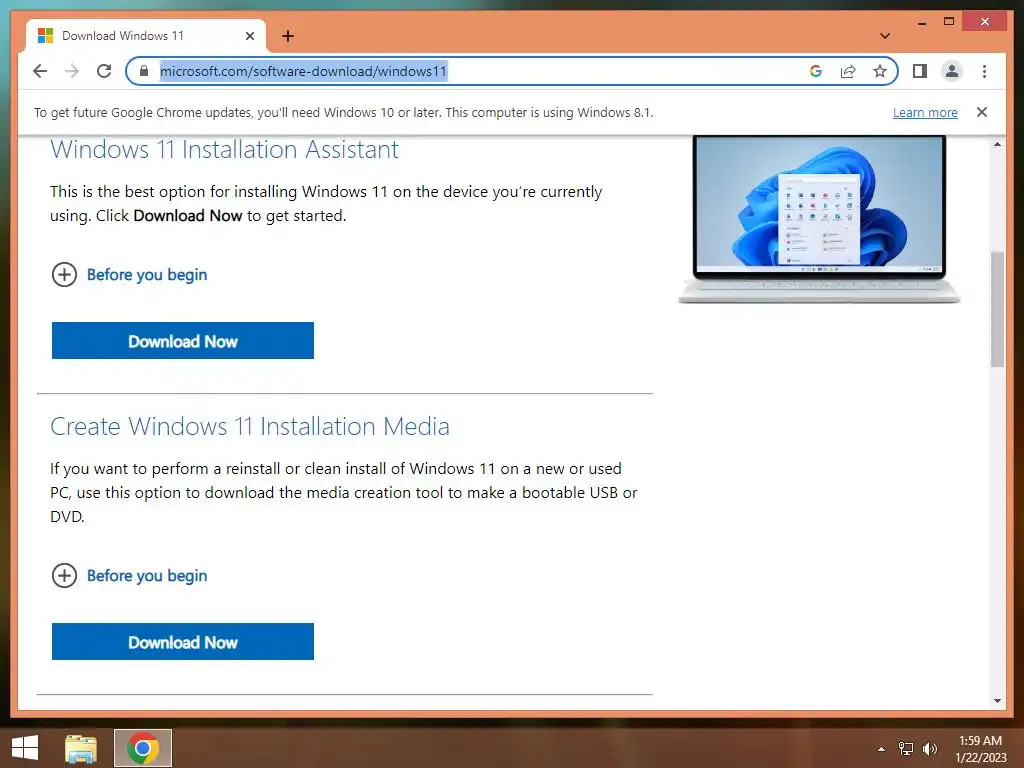Open the Learn more link

pos(925,112)
